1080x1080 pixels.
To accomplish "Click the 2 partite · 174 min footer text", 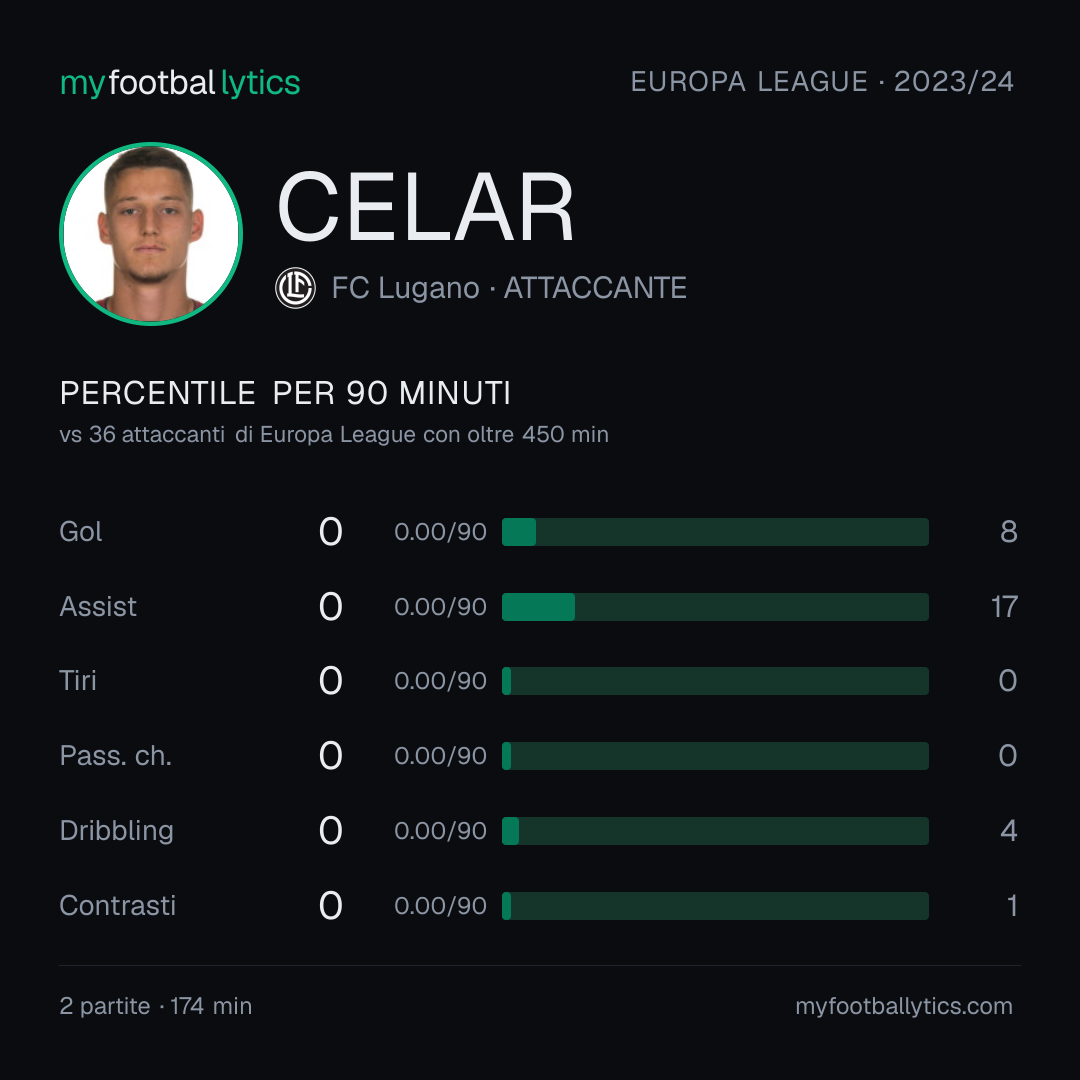I will coord(156,1006).
